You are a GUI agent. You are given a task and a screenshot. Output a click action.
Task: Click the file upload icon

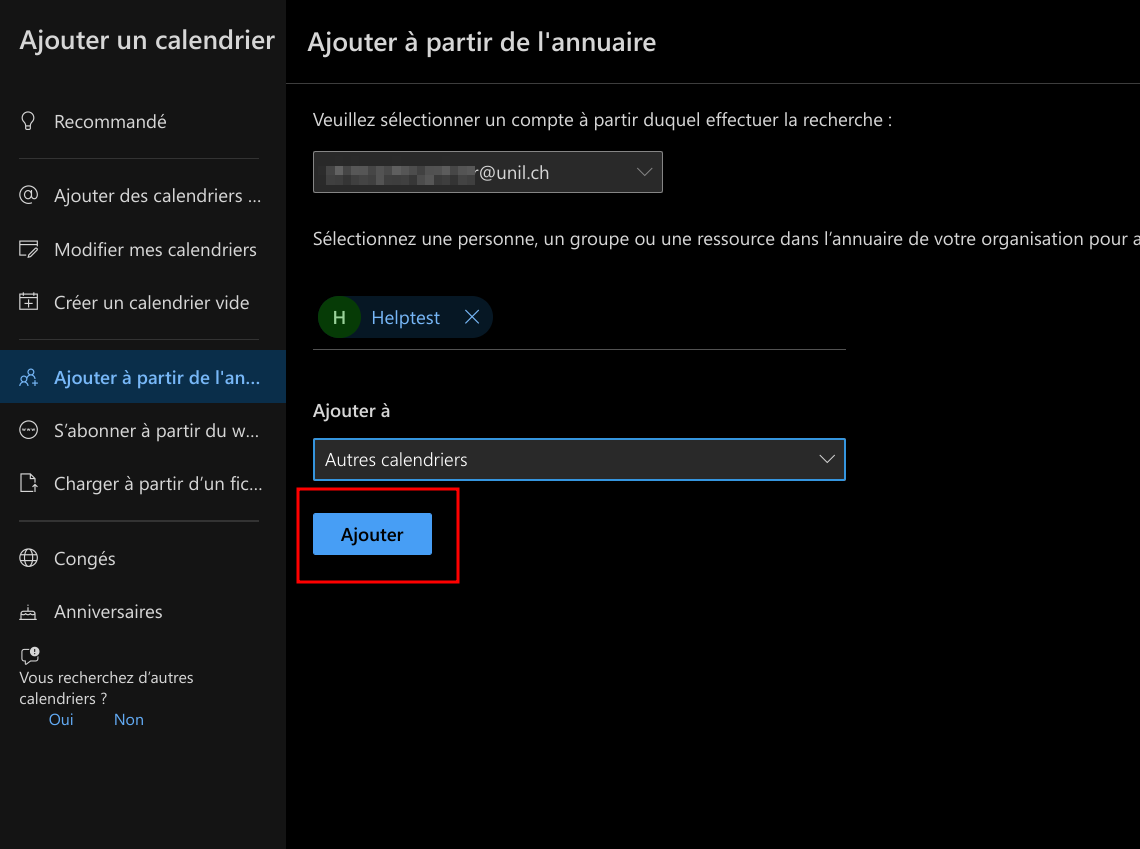(29, 484)
